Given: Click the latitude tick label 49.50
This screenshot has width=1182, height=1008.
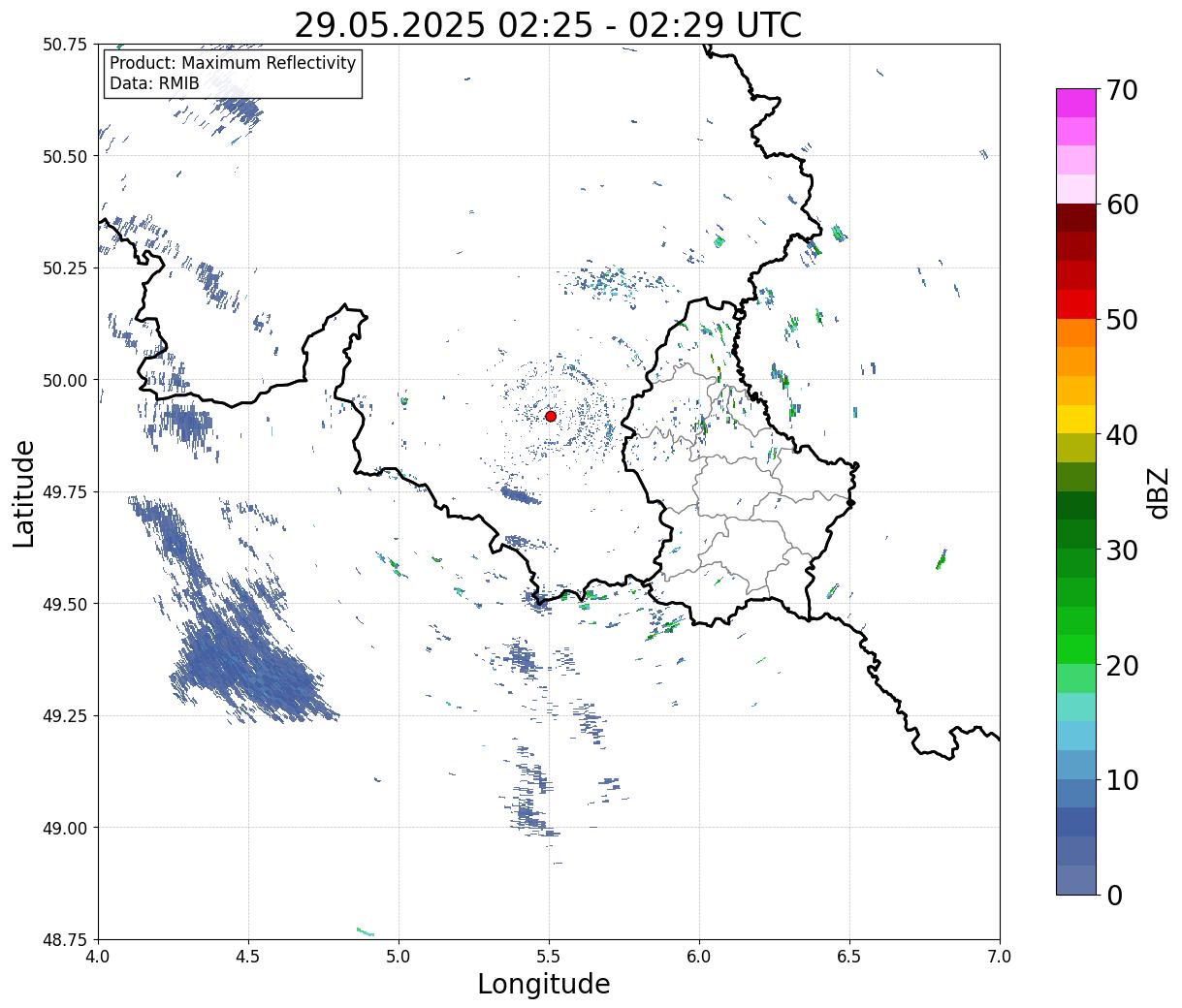Looking at the screenshot, I should pyautogui.click(x=65, y=604).
